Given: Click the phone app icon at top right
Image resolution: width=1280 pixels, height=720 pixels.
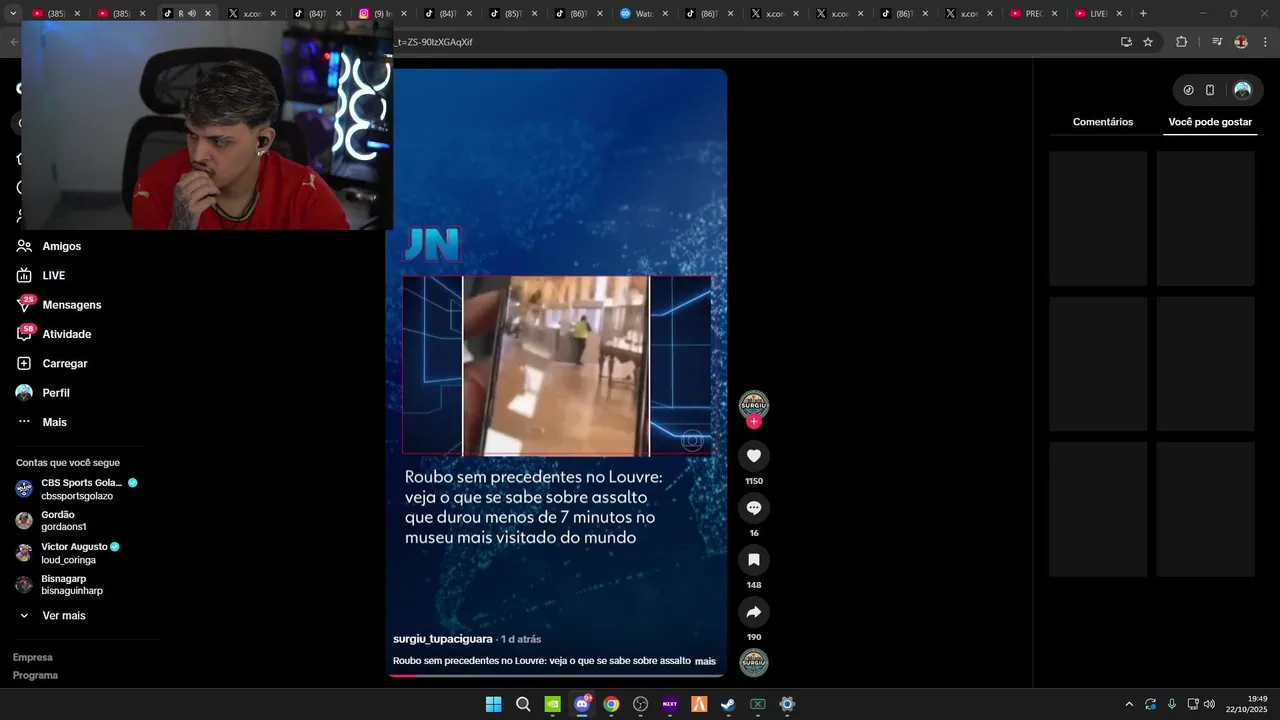Looking at the screenshot, I should pos(1210,90).
